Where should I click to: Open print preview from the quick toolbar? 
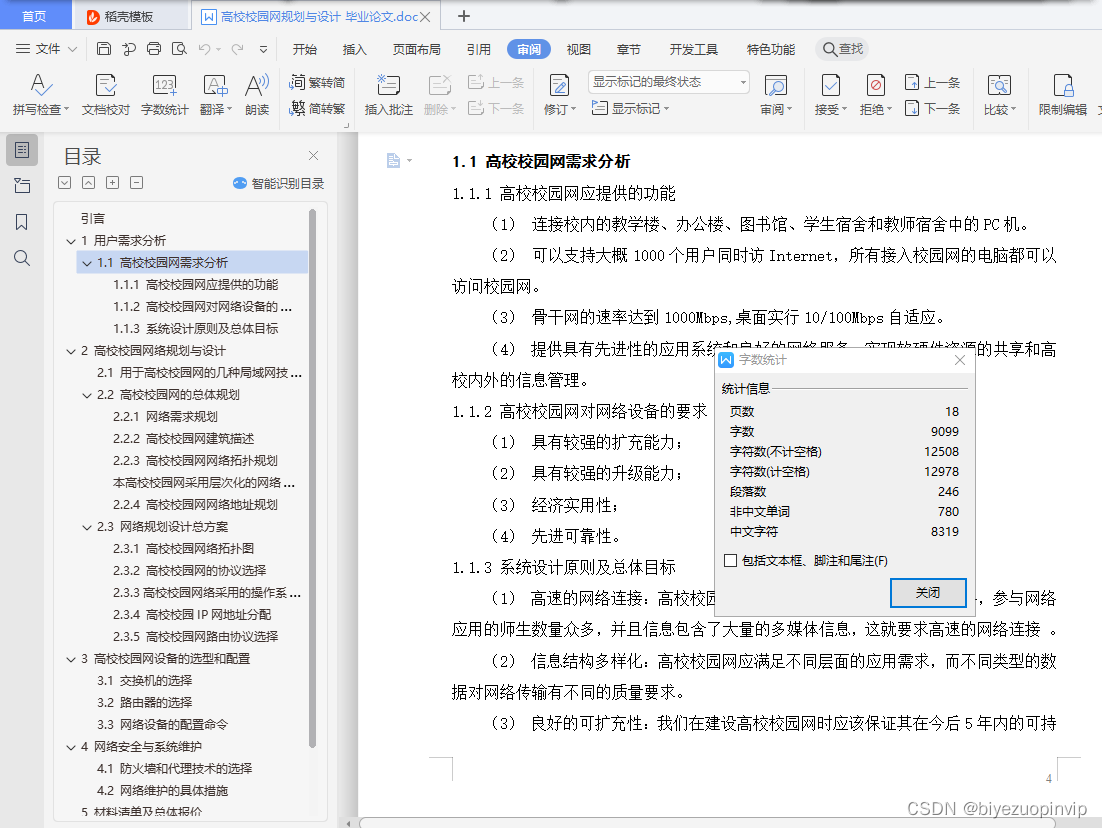[179, 48]
